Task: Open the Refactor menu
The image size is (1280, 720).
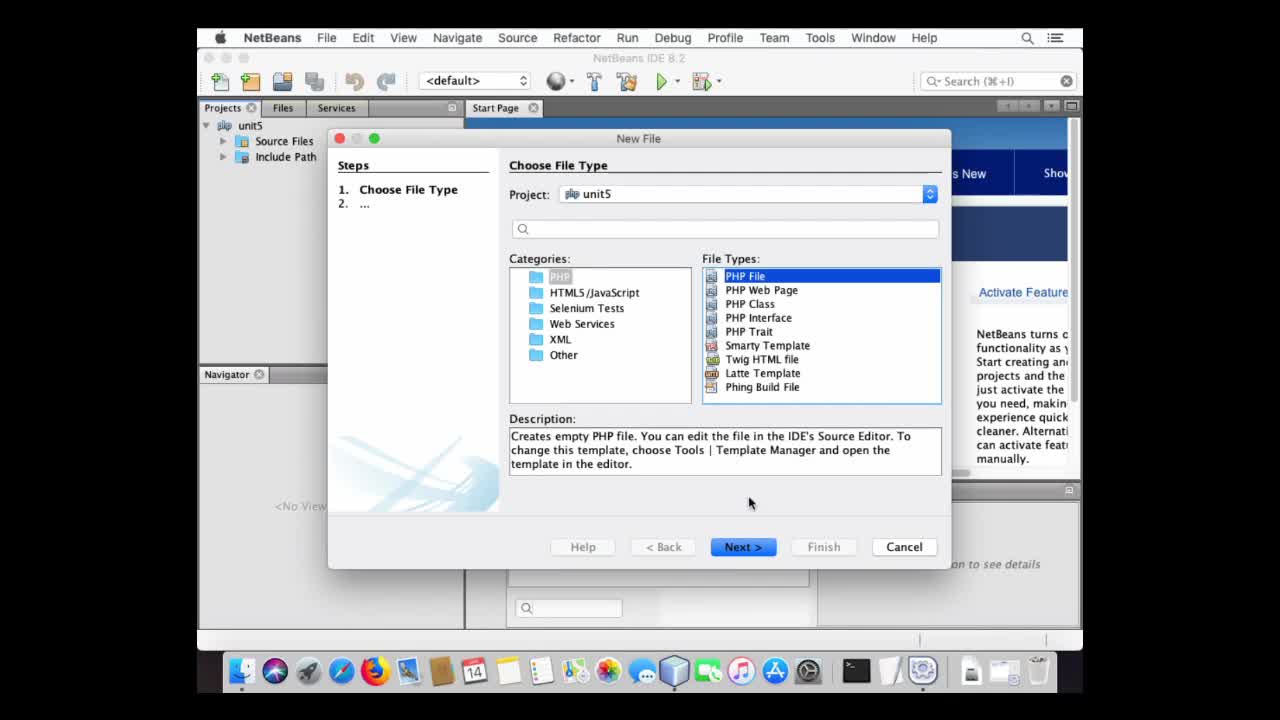Action: click(577, 38)
